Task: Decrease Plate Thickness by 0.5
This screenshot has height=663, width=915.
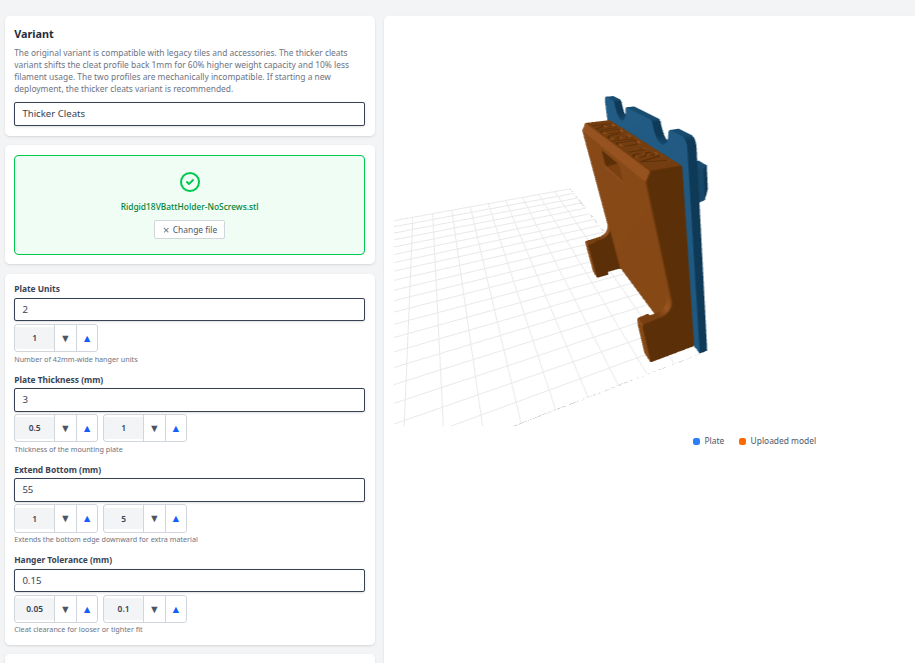Action: (65, 428)
